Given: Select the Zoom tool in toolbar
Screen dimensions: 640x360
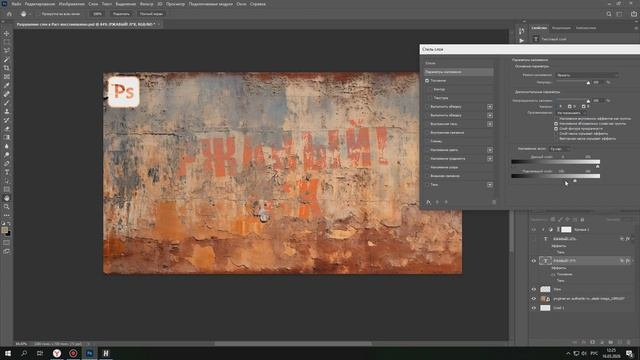Looking at the screenshot, I should pos(7,207).
